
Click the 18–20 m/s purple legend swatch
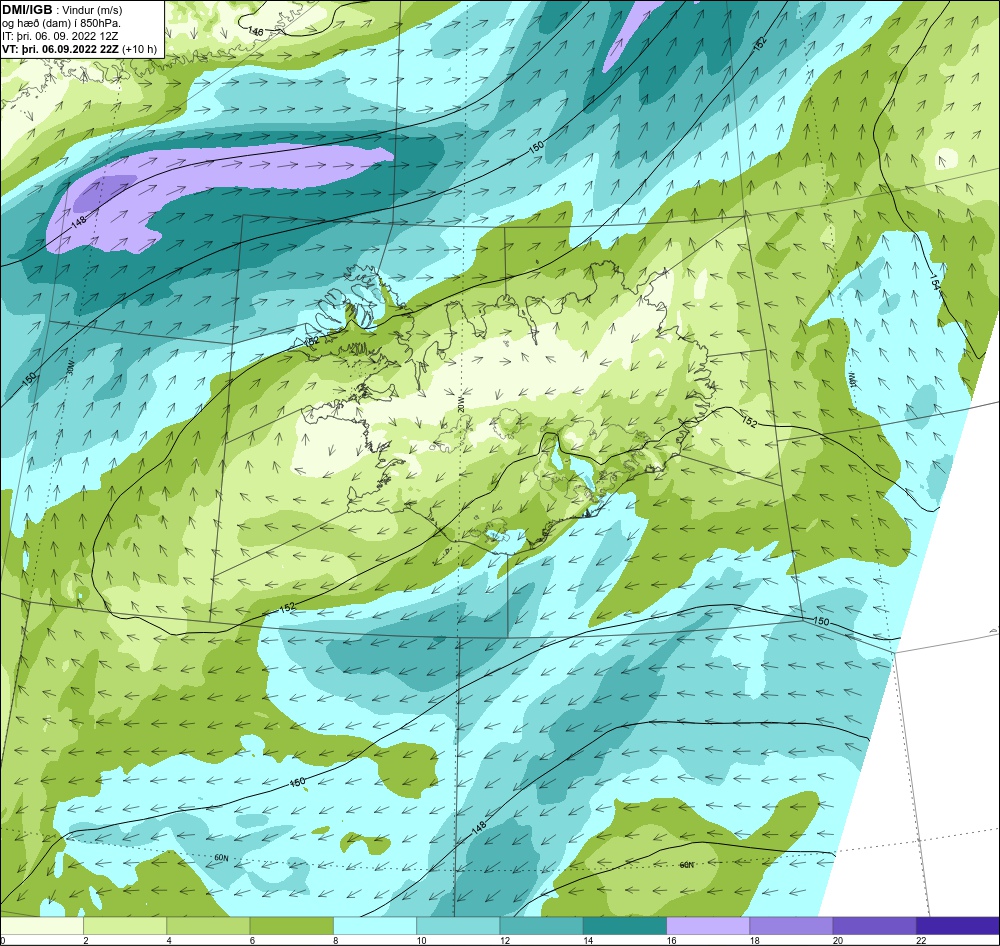[x=791, y=925]
